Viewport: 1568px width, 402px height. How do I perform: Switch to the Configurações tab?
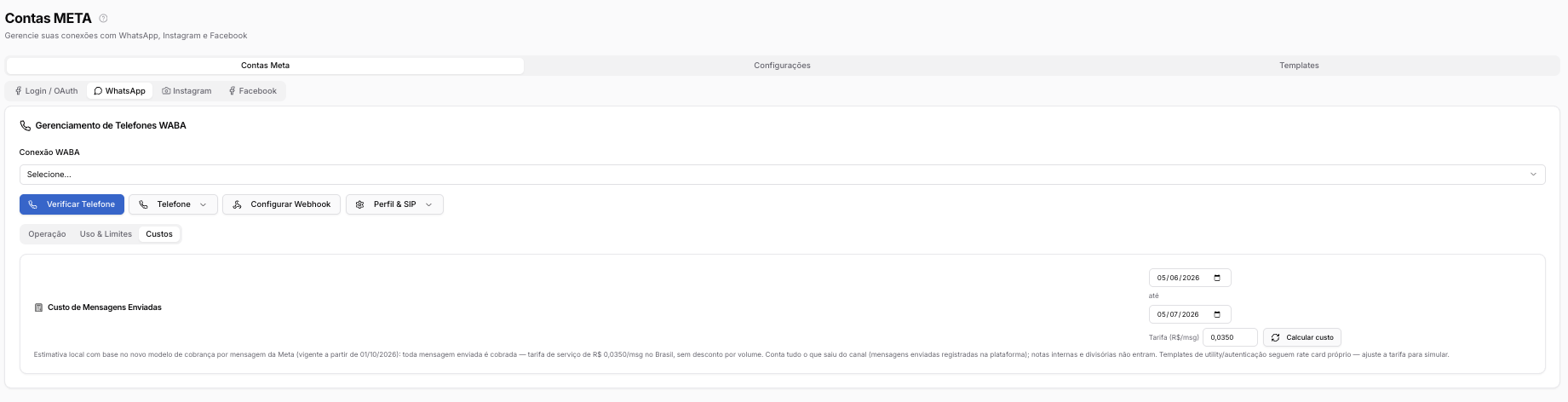[x=782, y=66]
